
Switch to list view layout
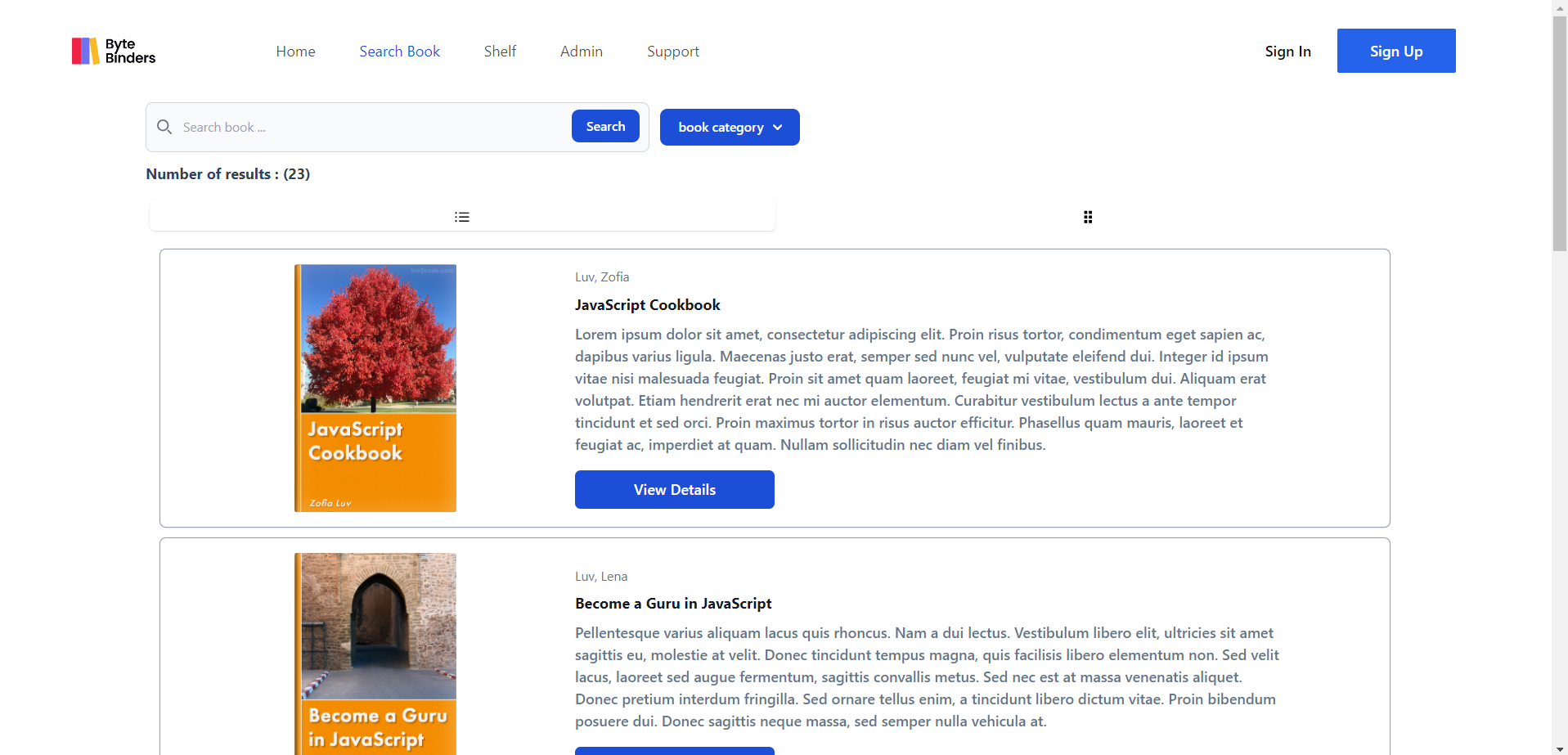click(462, 217)
